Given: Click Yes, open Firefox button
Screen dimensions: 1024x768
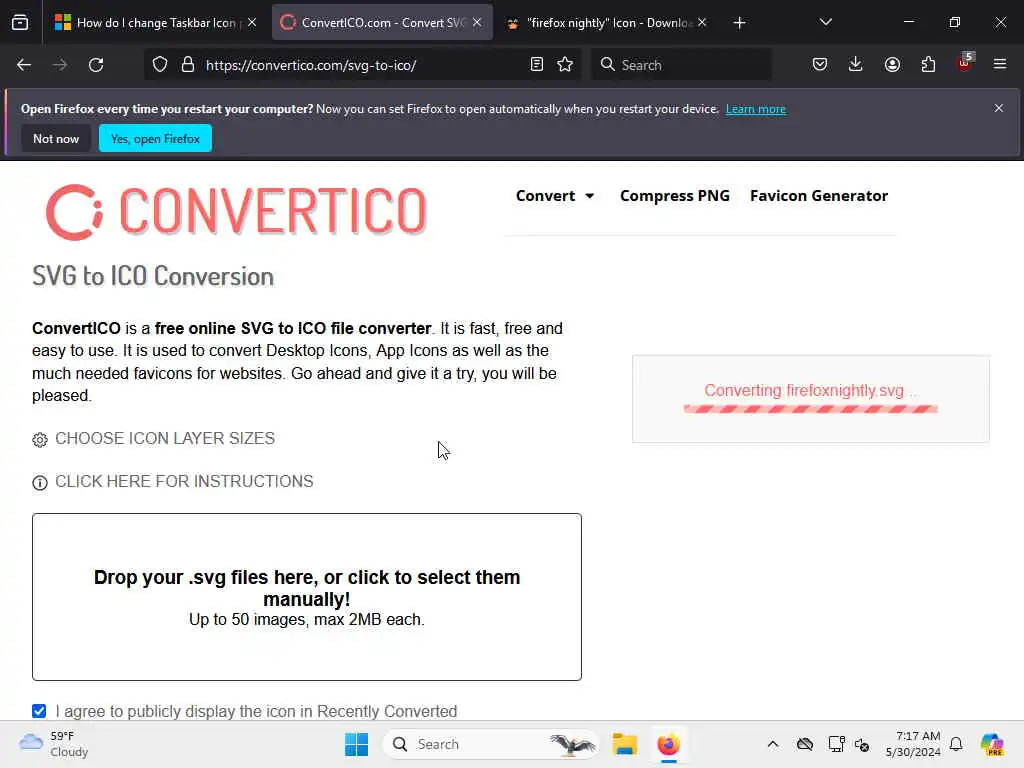Looking at the screenshot, I should point(155,138).
